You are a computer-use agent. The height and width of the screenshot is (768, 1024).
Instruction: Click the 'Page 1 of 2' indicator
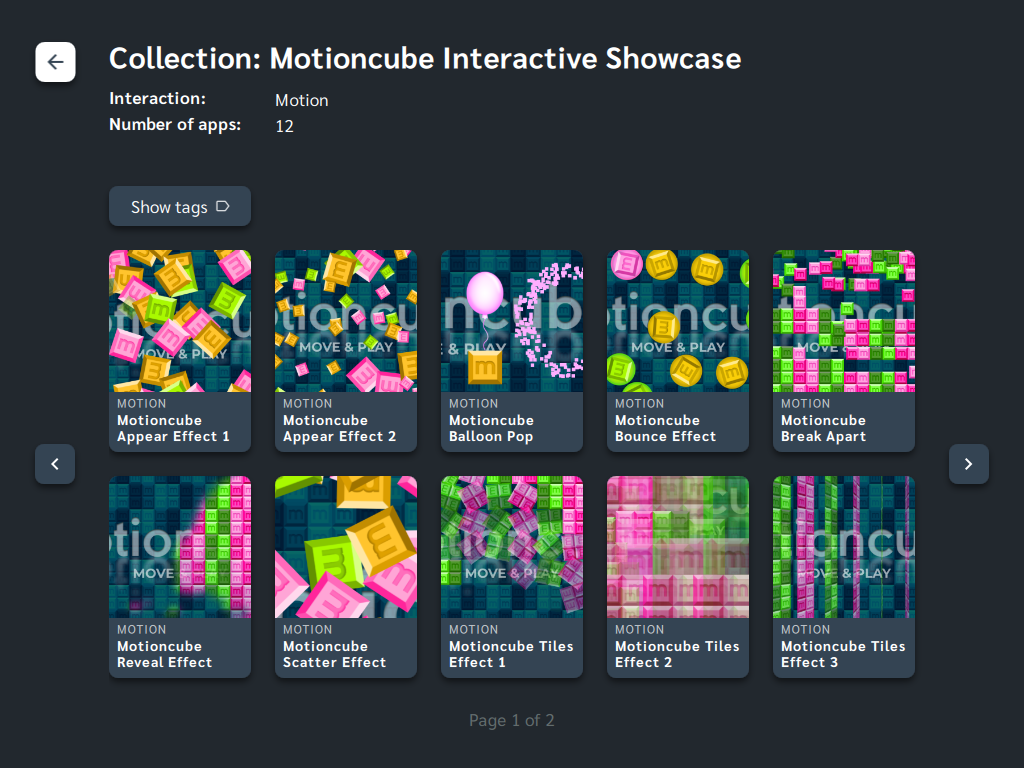point(511,720)
